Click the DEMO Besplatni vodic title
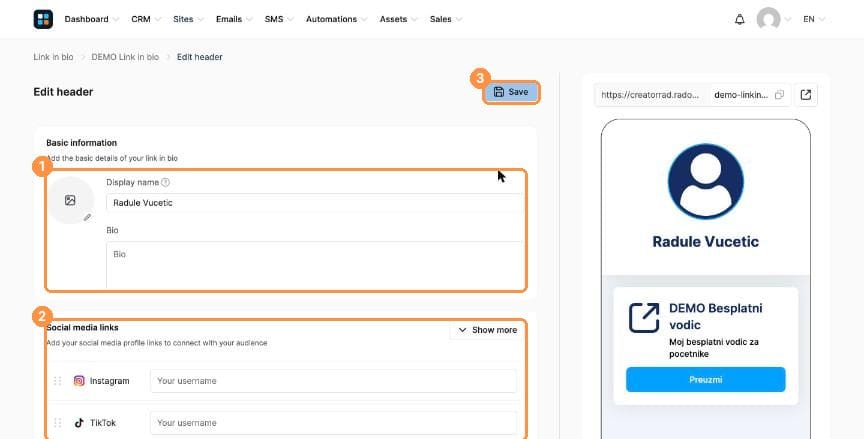The image size is (864, 439). pyautogui.click(x=715, y=316)
